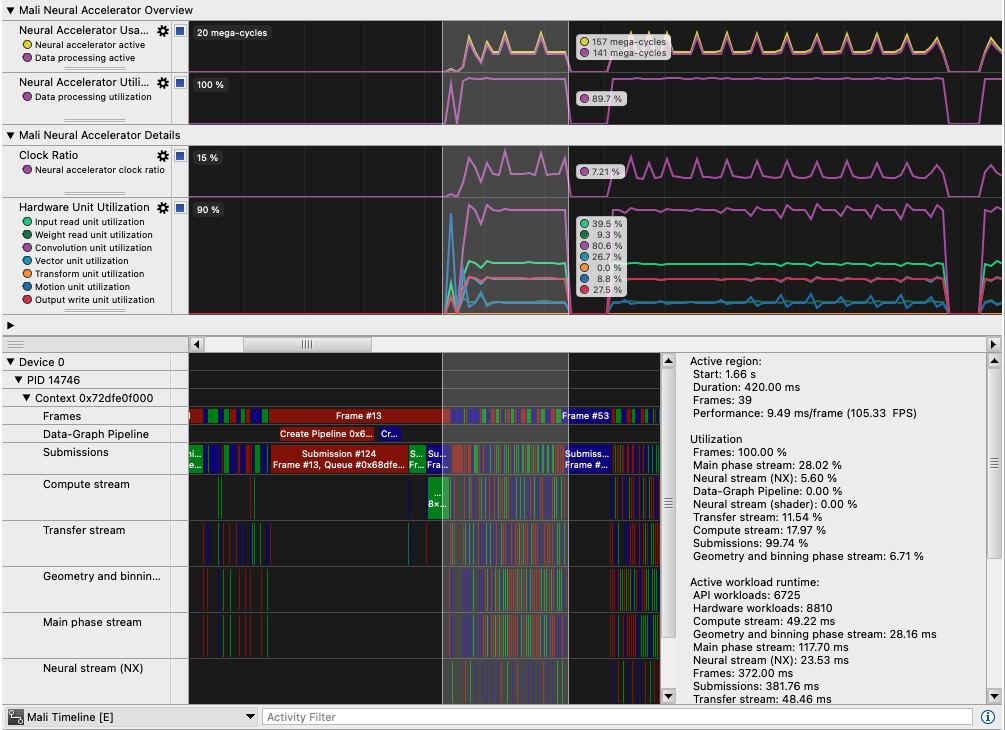
Task: Select green 8×... block in Compute stream
Action: point(438,498)
